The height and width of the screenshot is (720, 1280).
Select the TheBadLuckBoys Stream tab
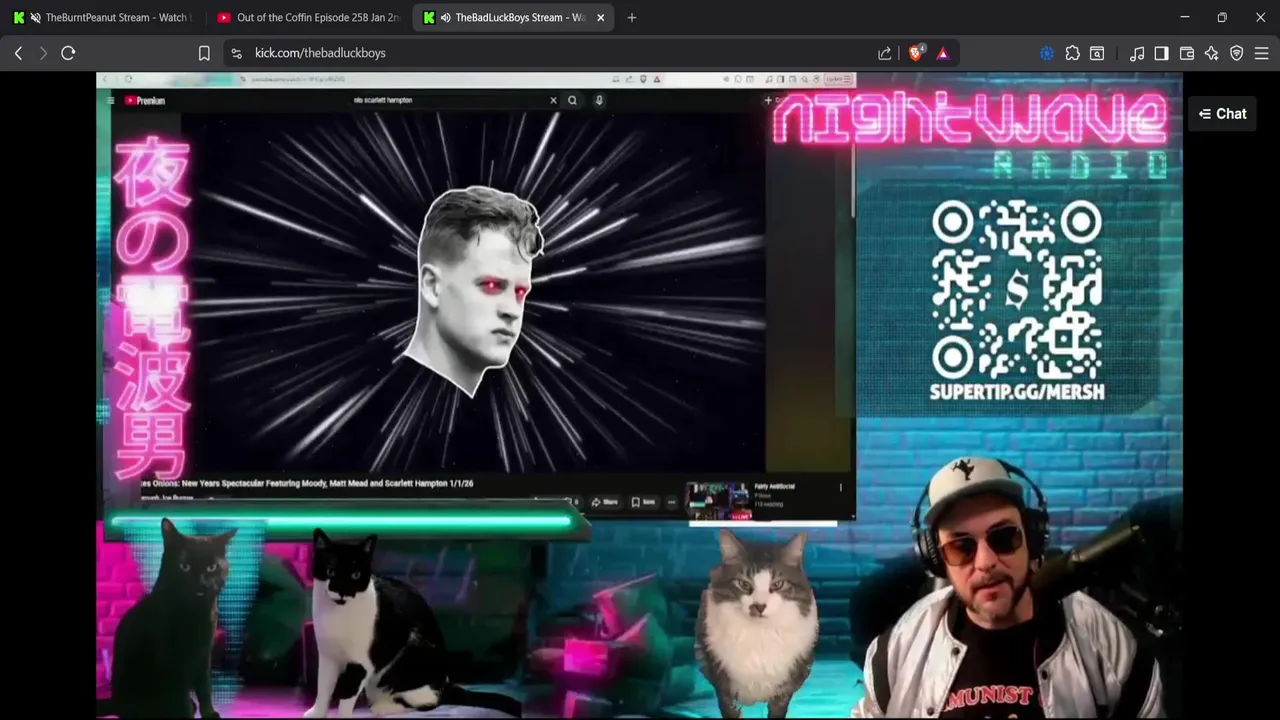512,17
